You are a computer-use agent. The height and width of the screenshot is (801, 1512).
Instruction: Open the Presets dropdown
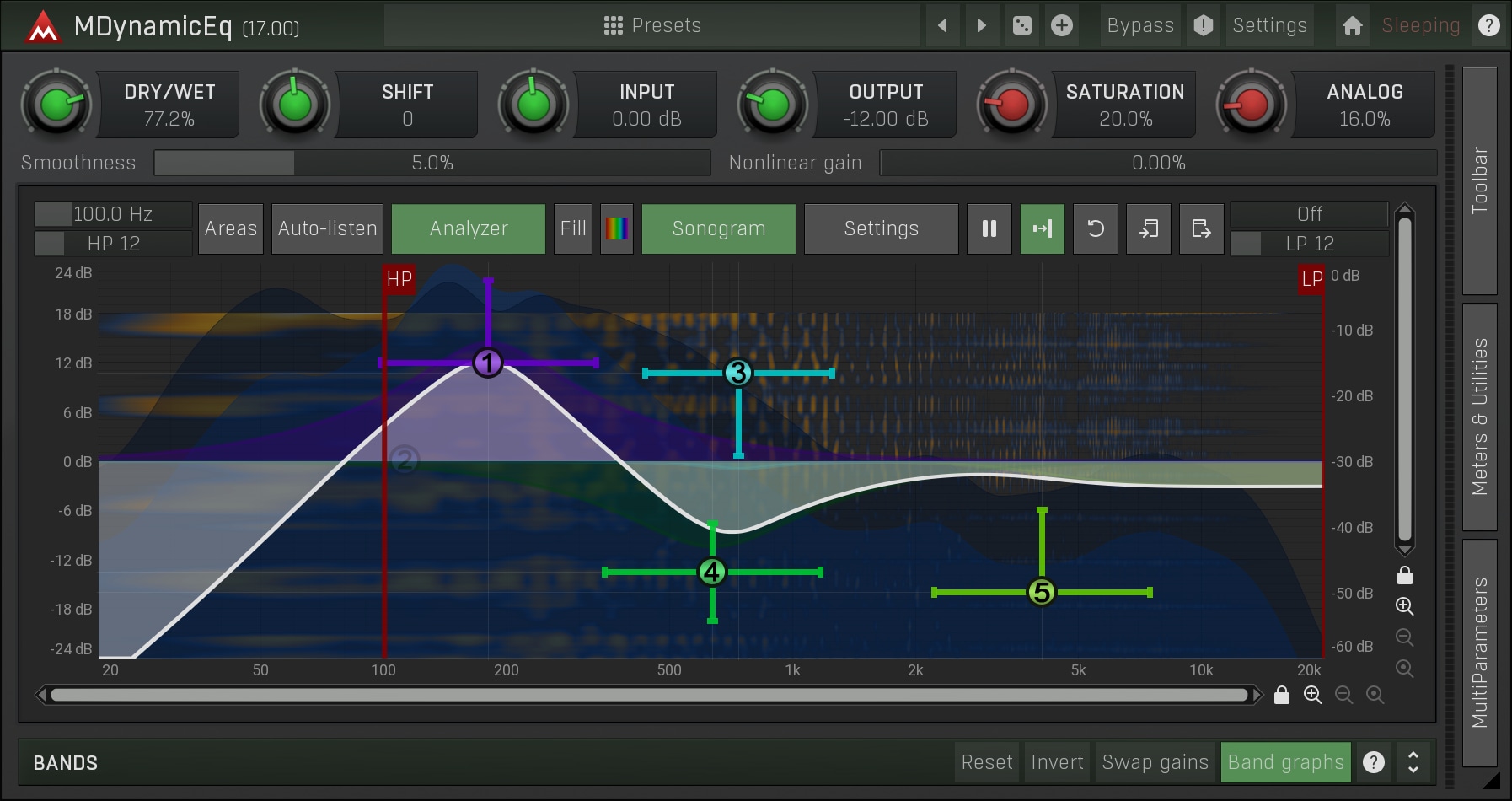click(x=652, y=25)
